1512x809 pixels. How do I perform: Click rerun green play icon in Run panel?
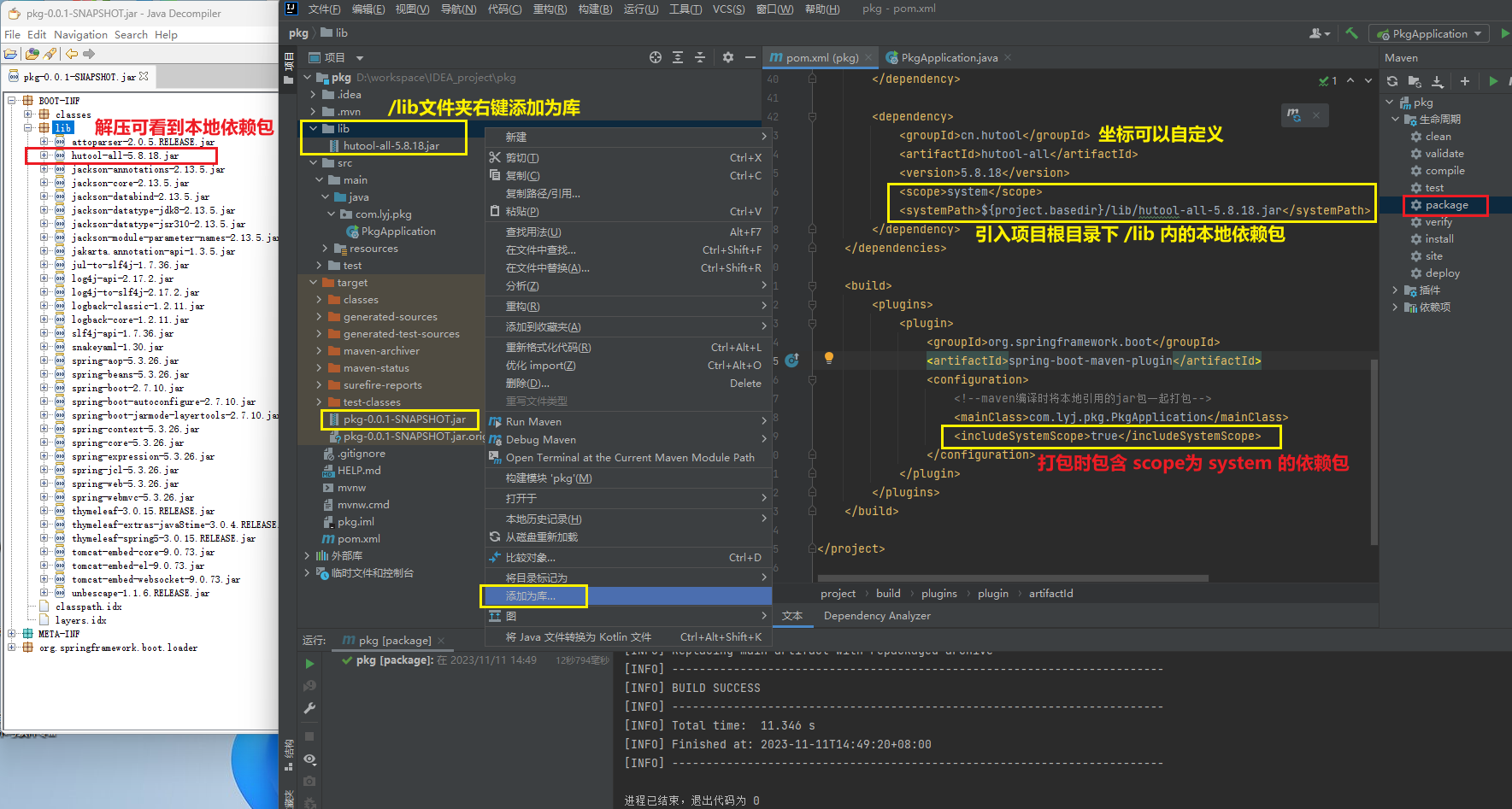(309, 664)
